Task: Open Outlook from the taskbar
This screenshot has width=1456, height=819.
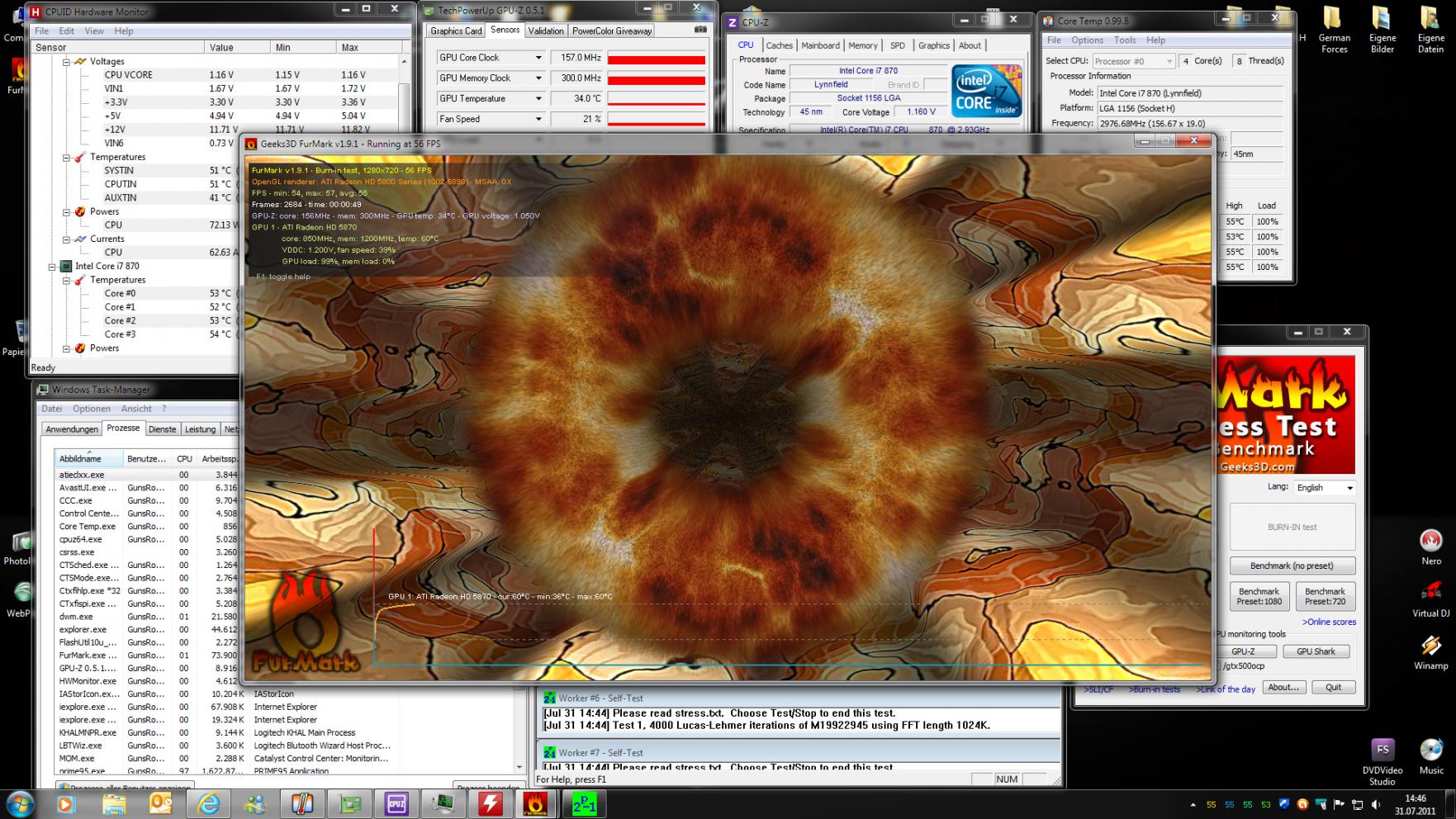Action: 161,803
